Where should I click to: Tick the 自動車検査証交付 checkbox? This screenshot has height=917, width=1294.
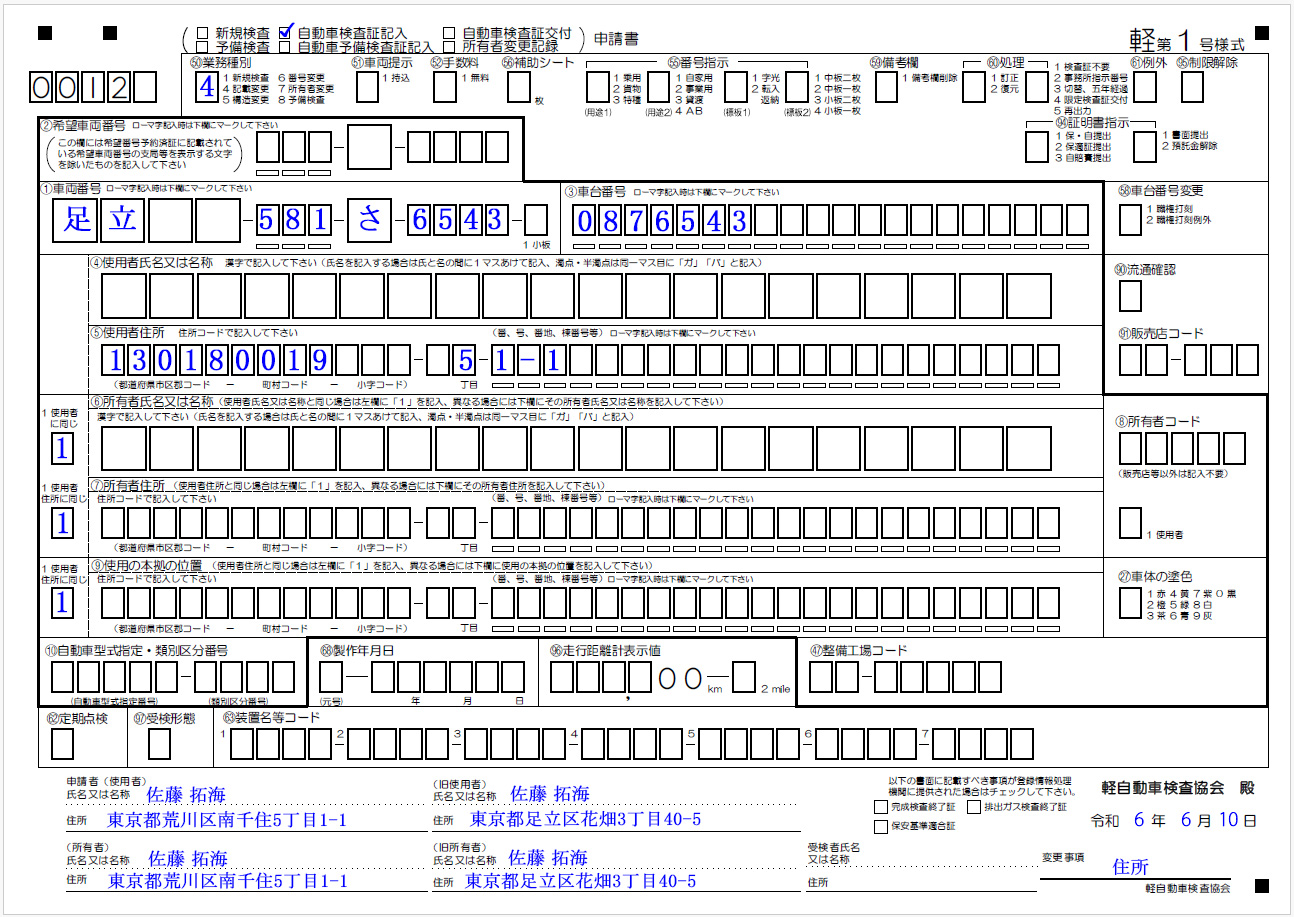(x=448, y=33)
